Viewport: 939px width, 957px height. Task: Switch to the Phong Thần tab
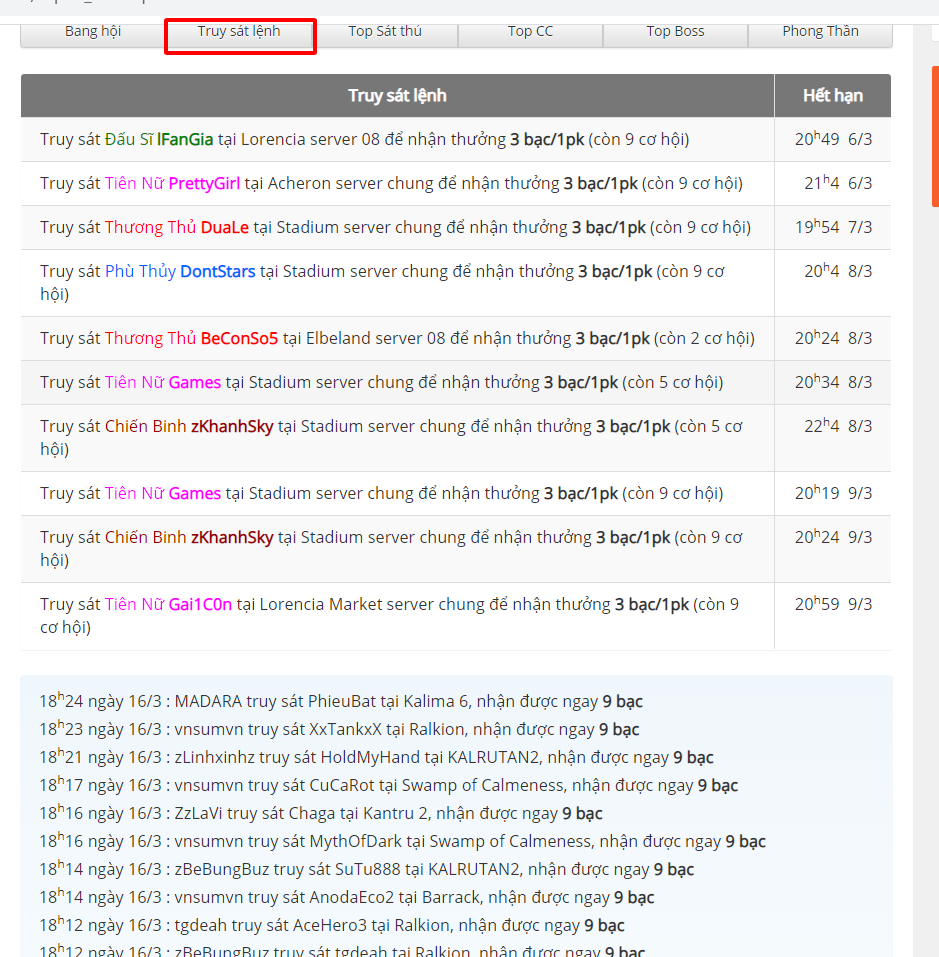pyautogui.click(x=820, y=32)
